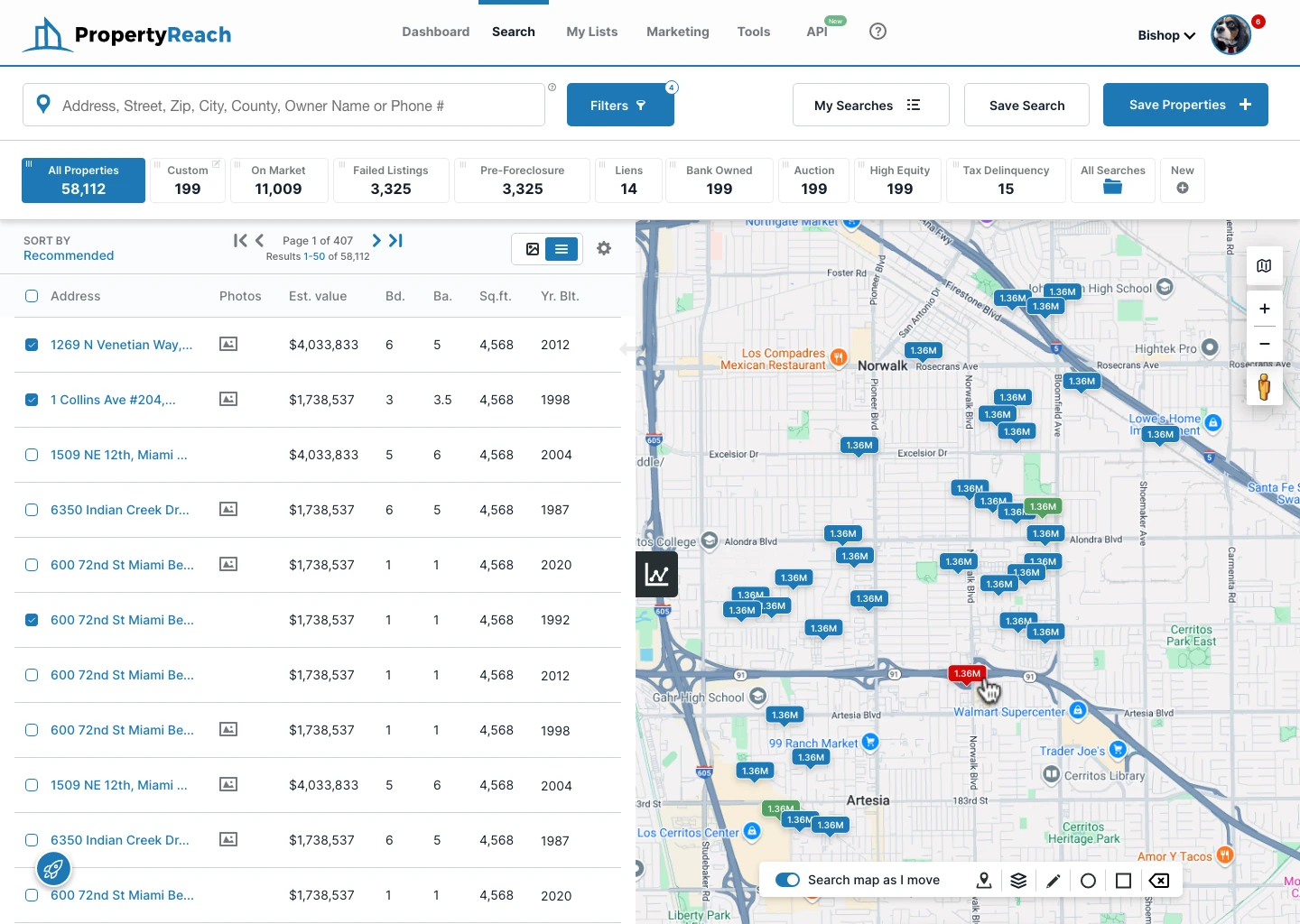Open photos for 1269 N Venetian Way
Screen dimensions: 1300x924
[x=228, y=344]
